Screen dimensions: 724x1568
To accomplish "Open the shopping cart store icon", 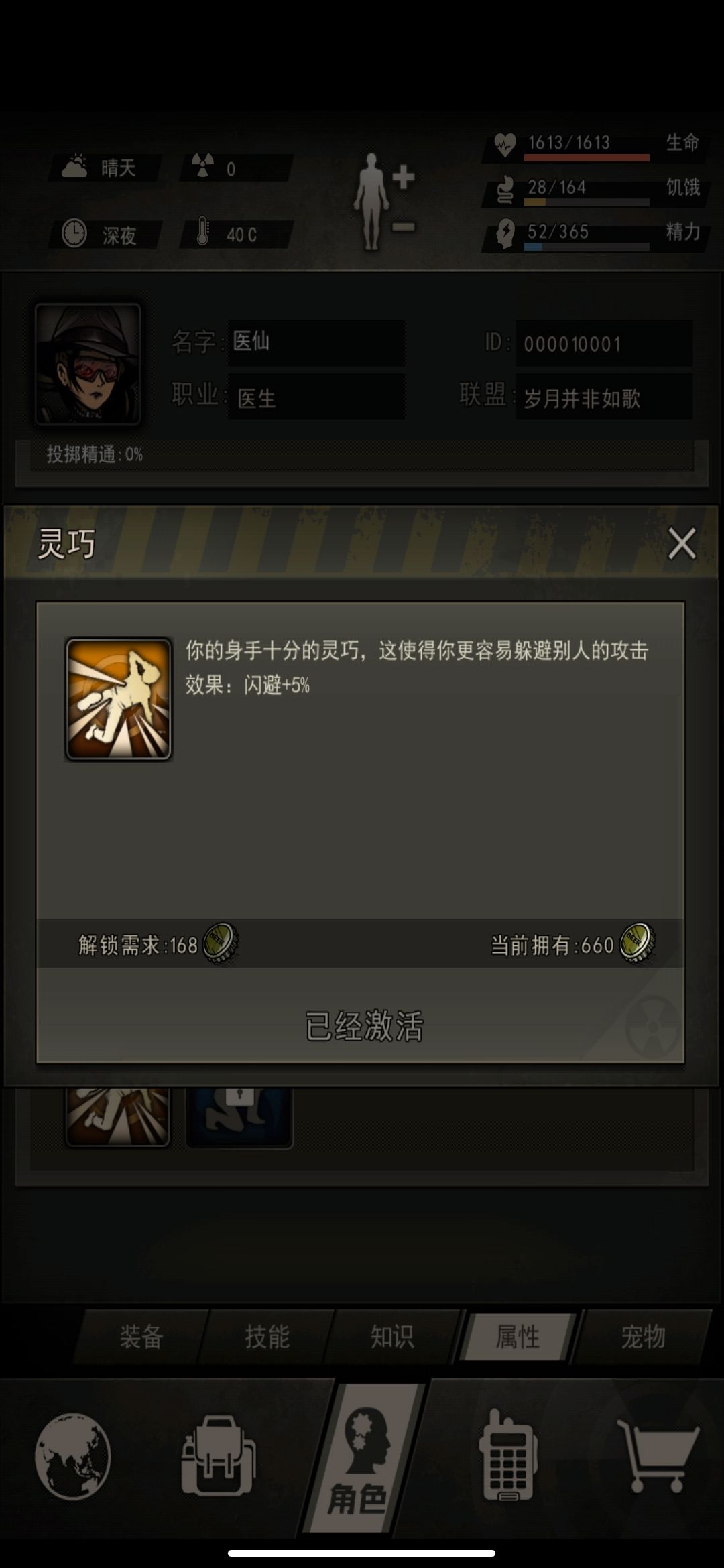I will click(658, 1455).
